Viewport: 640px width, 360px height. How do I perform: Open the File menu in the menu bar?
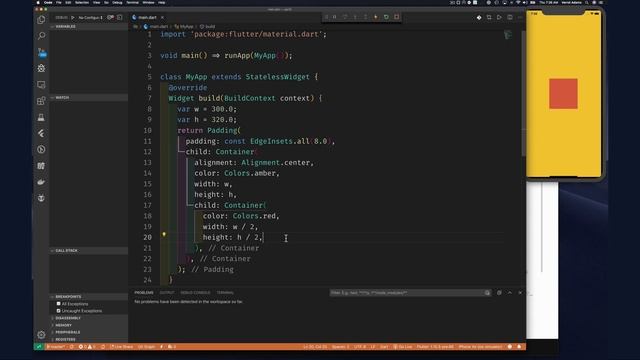tap(59, 2)
